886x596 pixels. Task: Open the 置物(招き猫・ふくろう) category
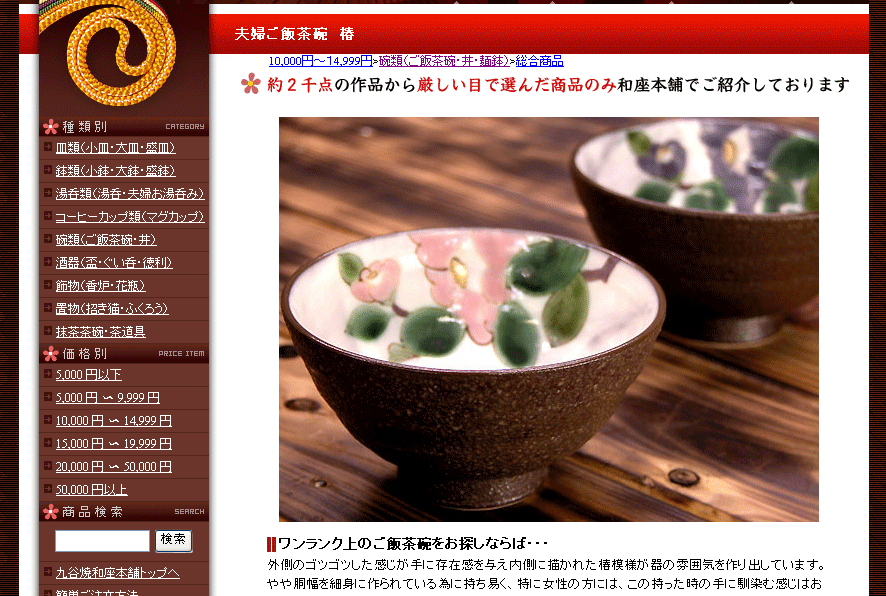pos(112,308)
